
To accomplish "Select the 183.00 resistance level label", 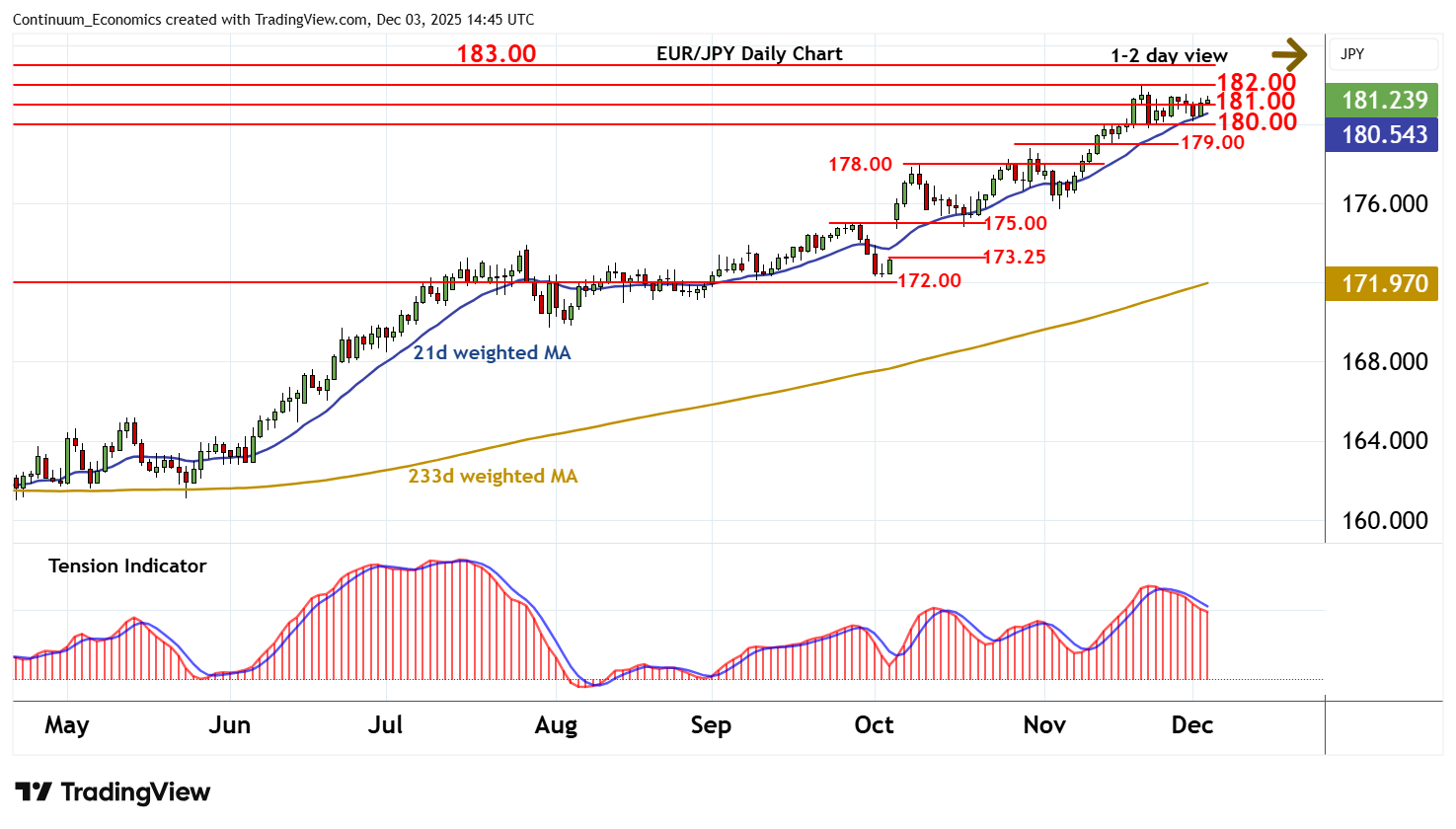I will point(496,54).
